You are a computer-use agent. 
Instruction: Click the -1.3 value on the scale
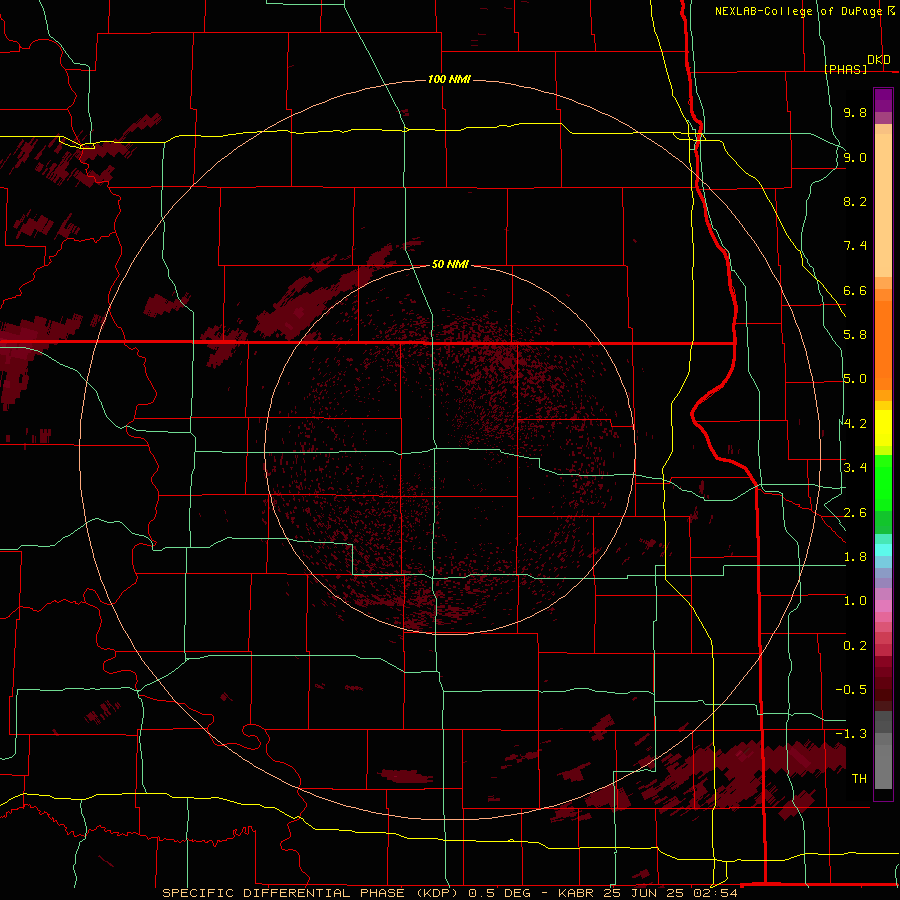tap(851, 734)
